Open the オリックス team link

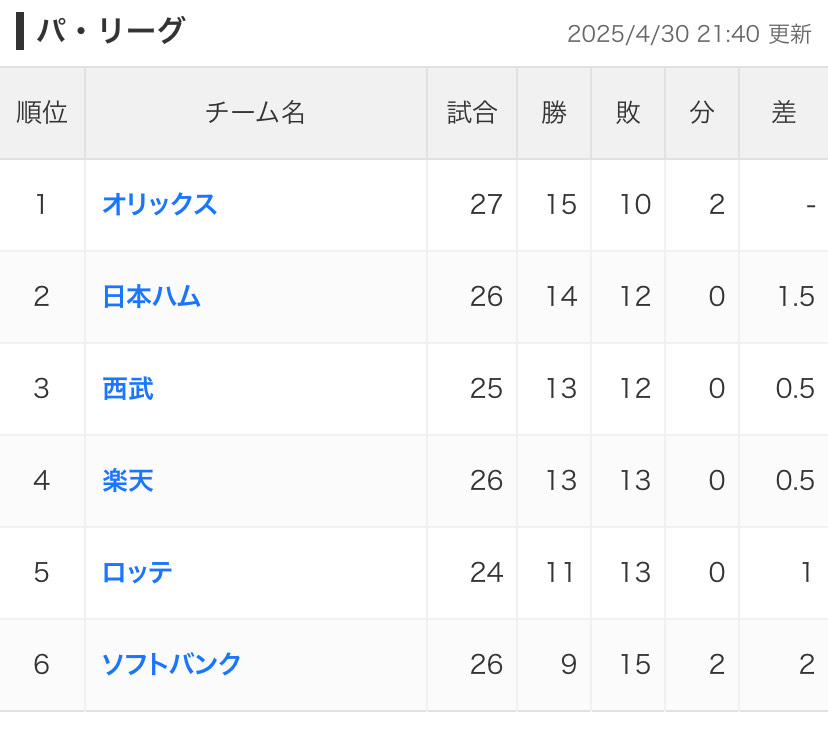click(159, 205)
